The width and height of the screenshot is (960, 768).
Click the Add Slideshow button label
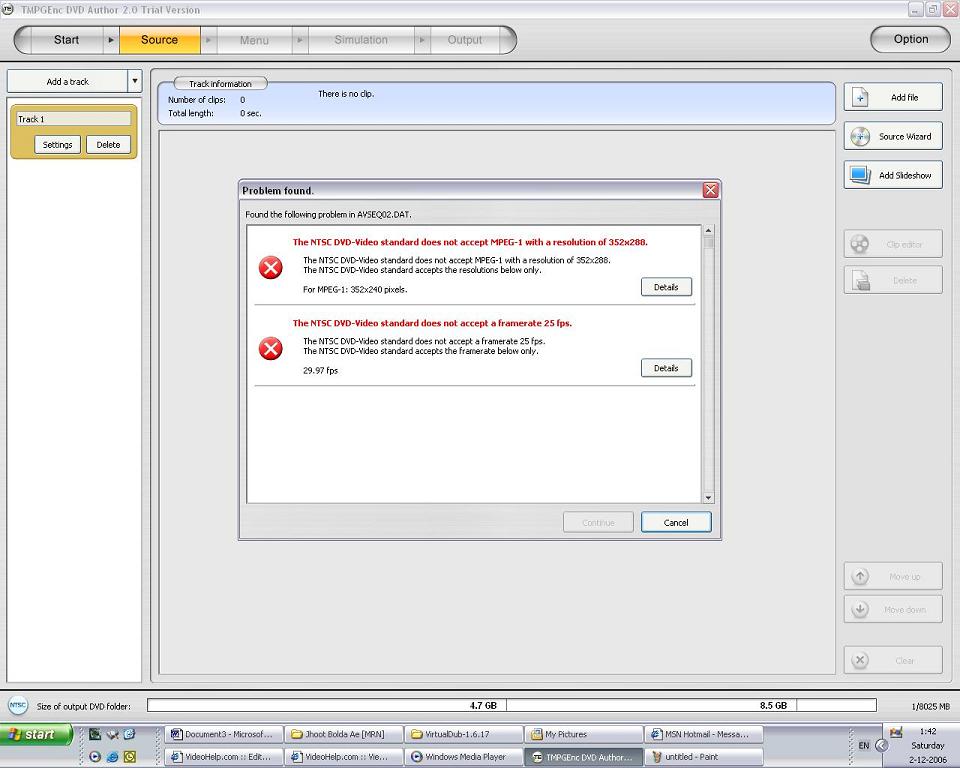coord(905,175)
